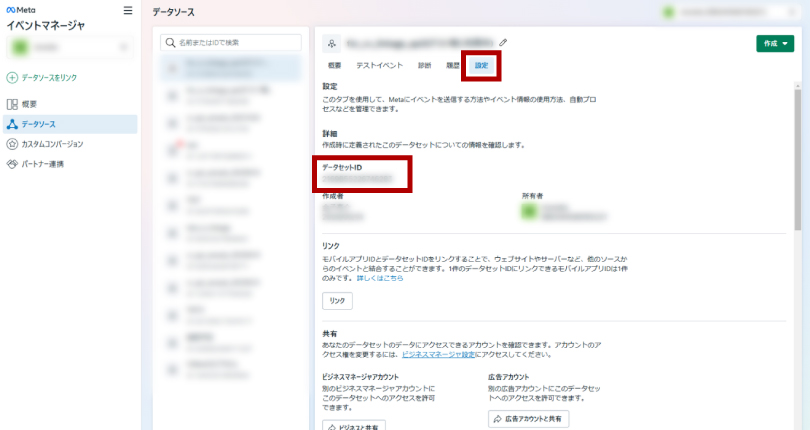The image size is (810, 430).
Task: Open カスタムコンバージョン in sidebar
Action: 71,144
